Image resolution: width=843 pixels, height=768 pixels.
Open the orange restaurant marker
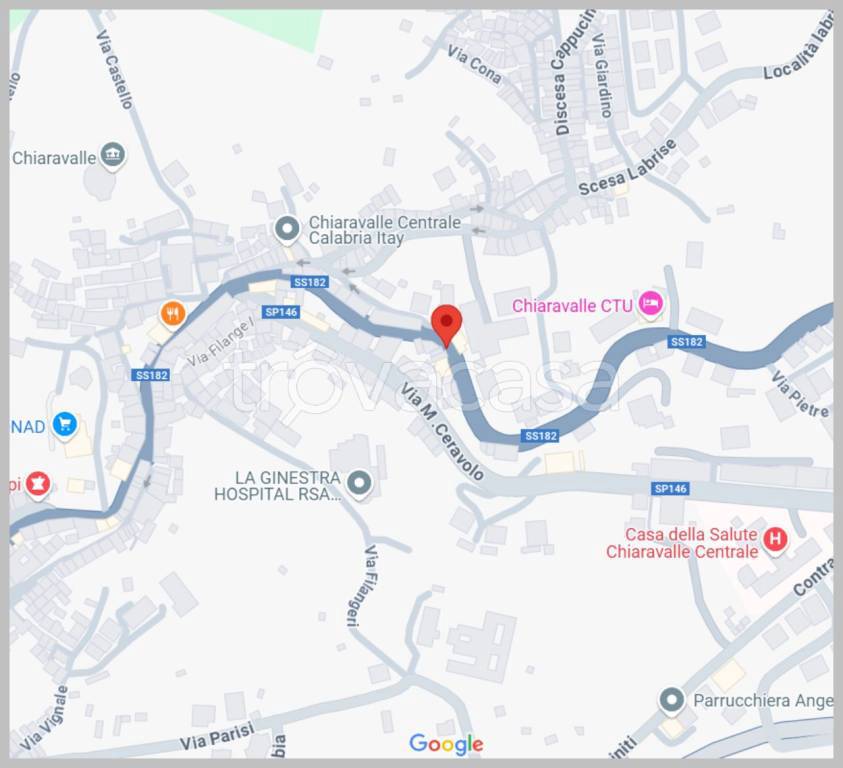tap(173, 314)
